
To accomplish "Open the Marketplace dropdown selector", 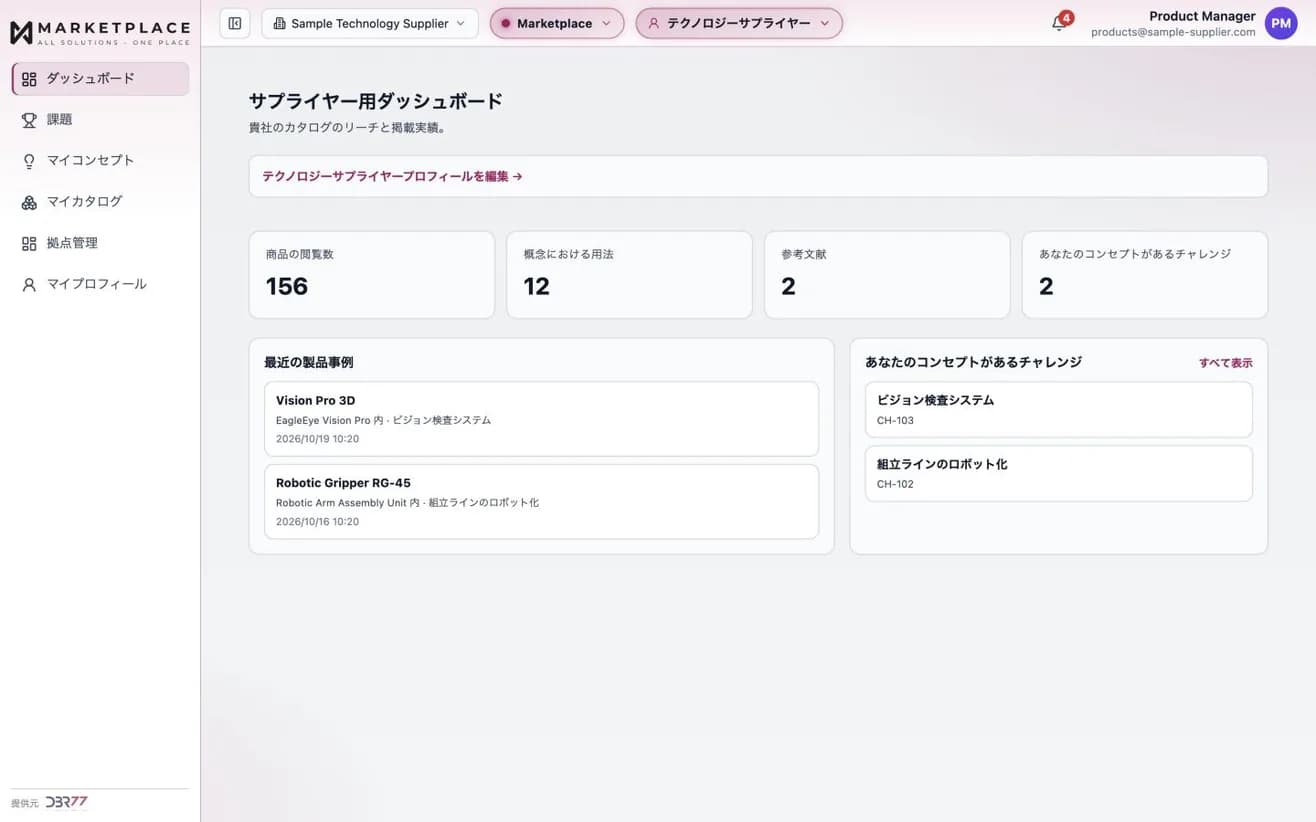I will tap(557, 23).
